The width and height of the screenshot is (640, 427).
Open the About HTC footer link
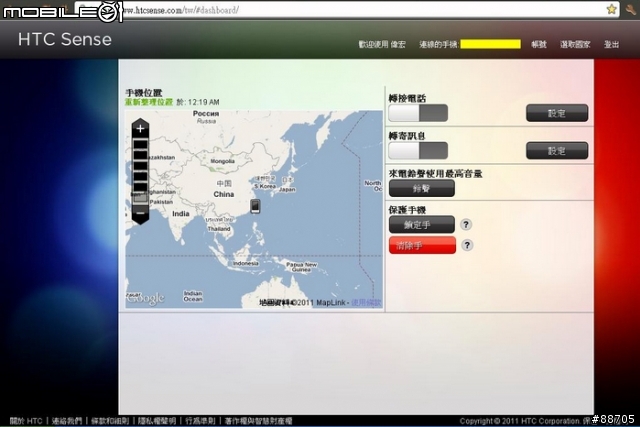26,421
